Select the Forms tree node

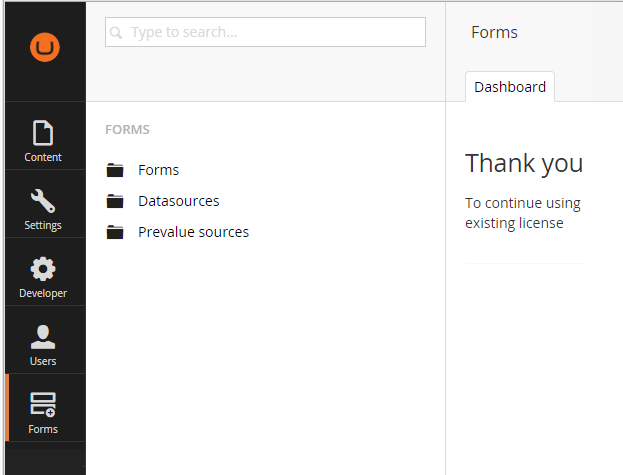coord(159,170)
